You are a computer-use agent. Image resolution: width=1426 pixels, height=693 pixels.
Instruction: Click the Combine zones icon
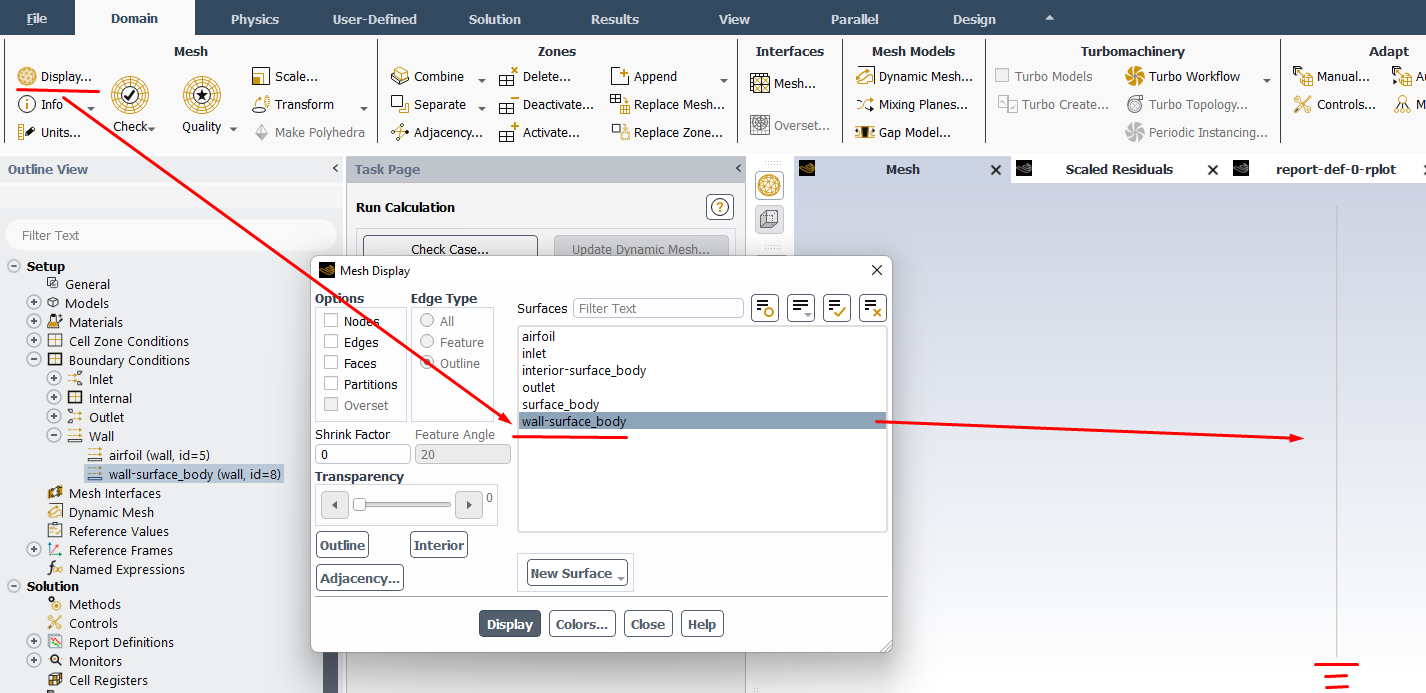coord(400,76)
